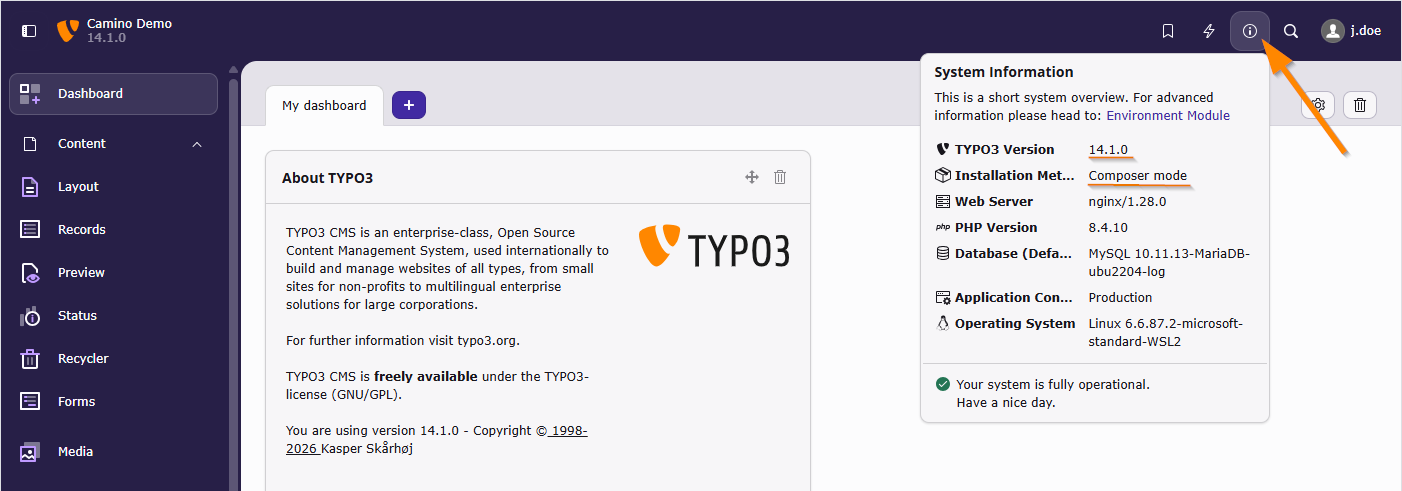This screenshot has height=491, width=1402.
Task: Click the TYPO3 logo in top bar
Action: [x=68, y=31]
